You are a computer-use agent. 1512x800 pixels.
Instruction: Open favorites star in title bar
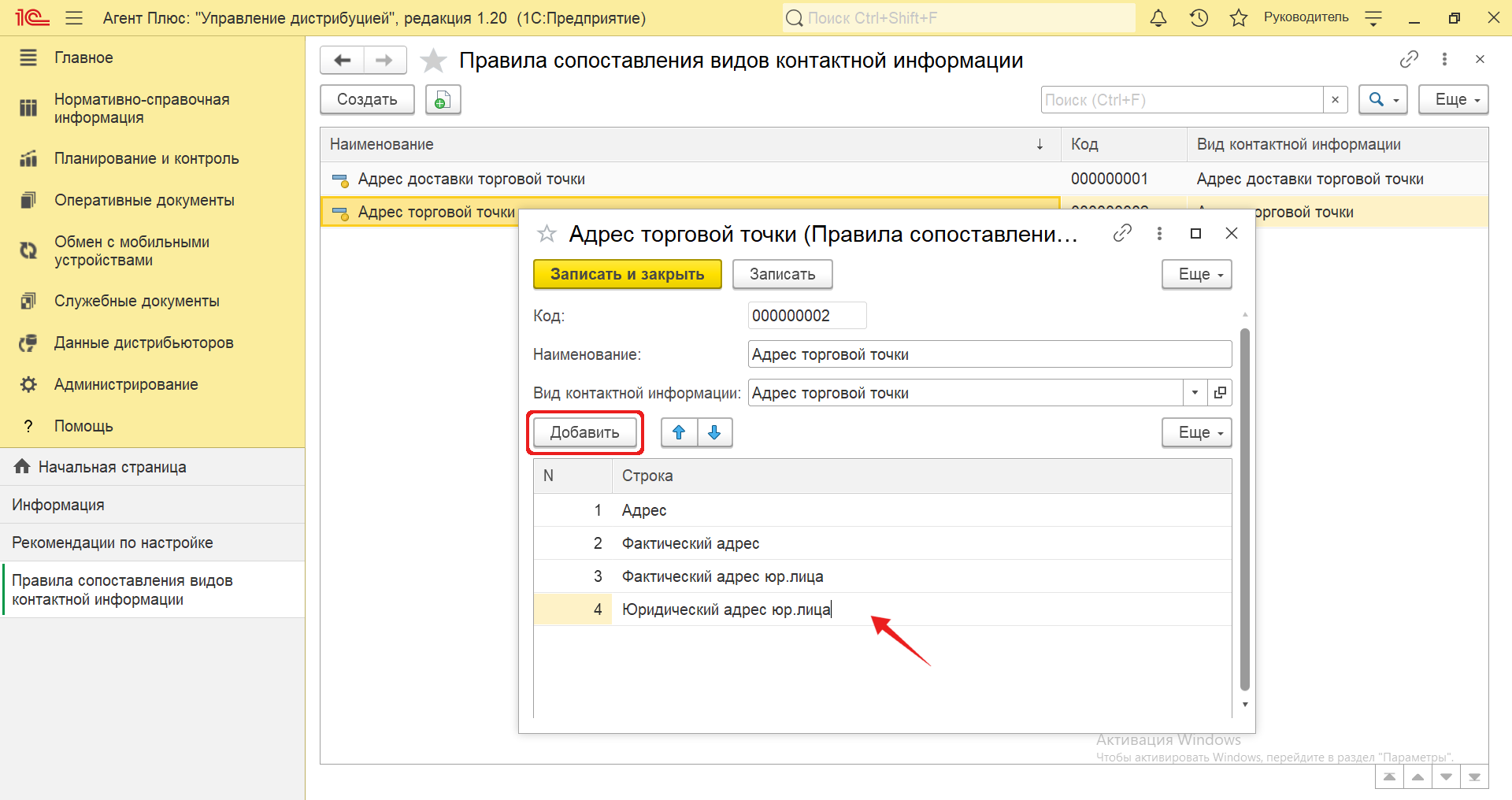point(1239,17)
